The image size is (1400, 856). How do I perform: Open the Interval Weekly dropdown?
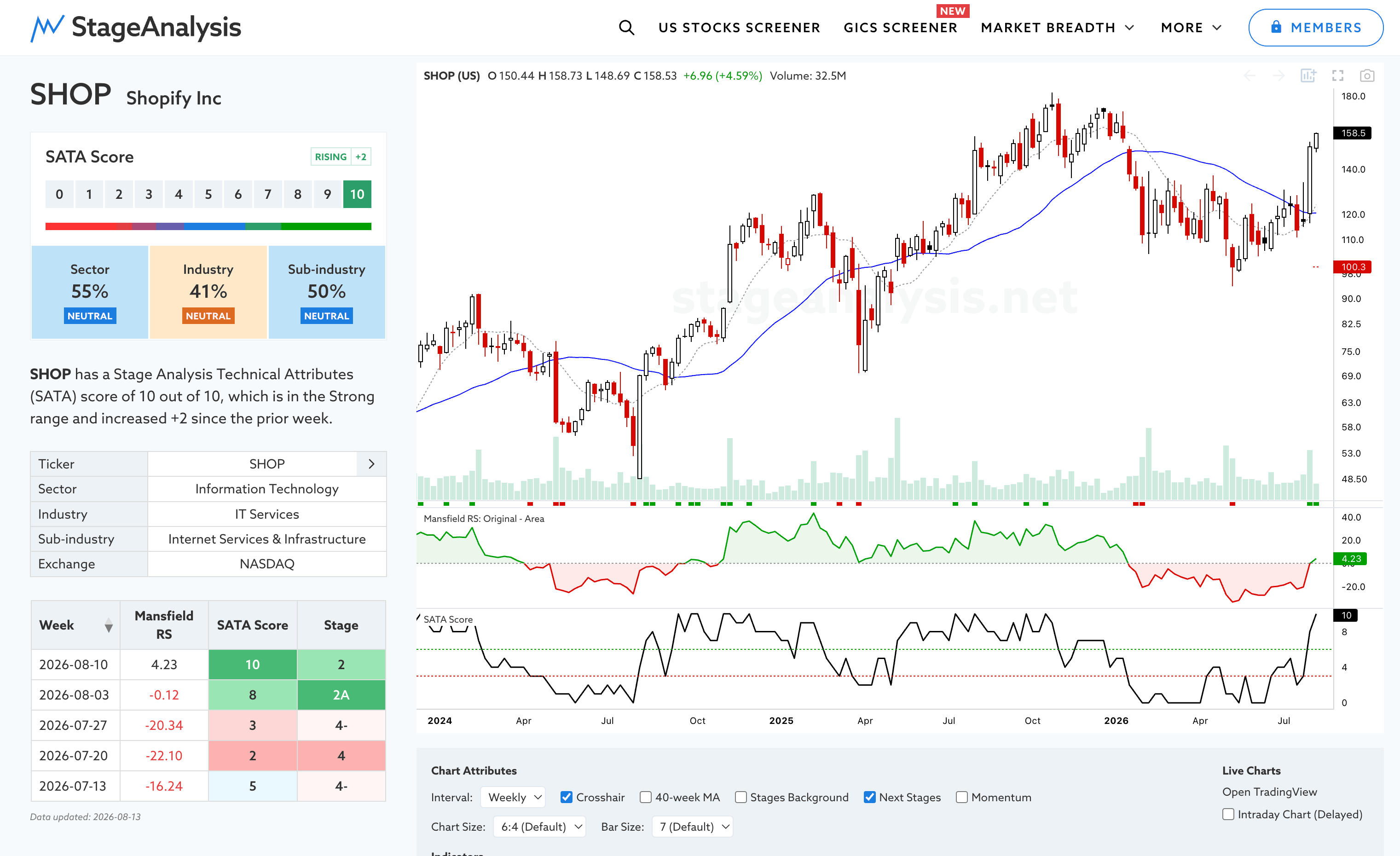513,797
